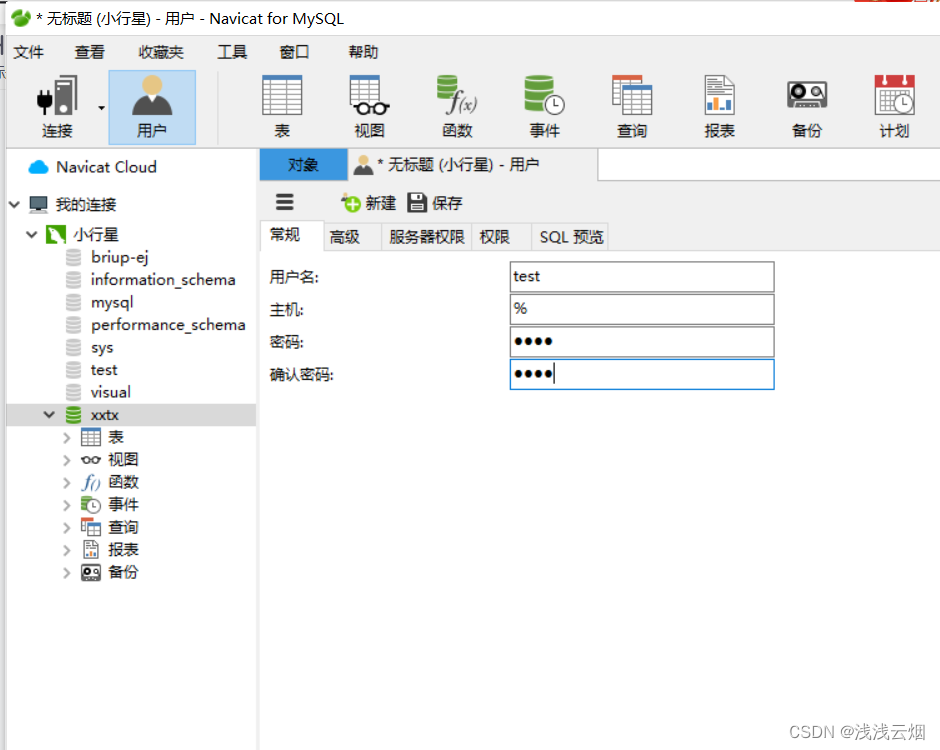Select the performance_schema database
Viewport: 940px width, 750px height.
(x=168, y=325)
